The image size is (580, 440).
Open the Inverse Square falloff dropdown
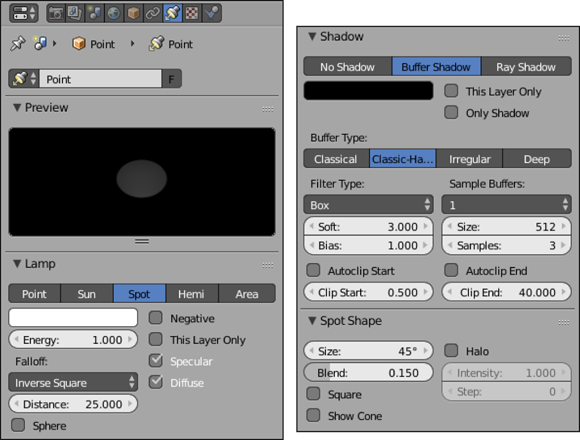73,382
